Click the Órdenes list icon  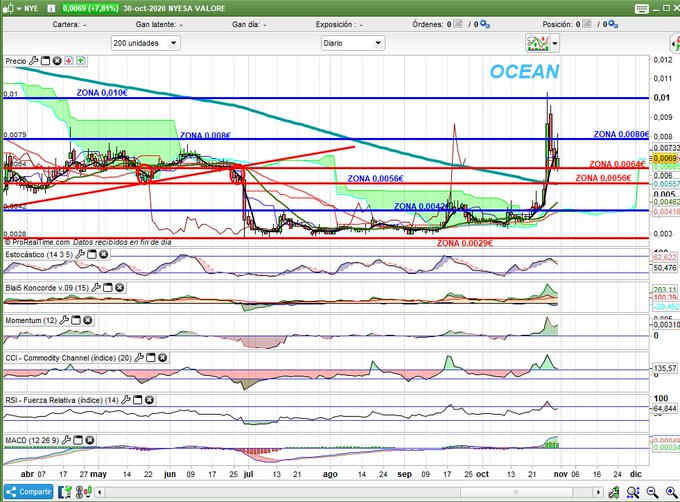click(x=459, y=24)
